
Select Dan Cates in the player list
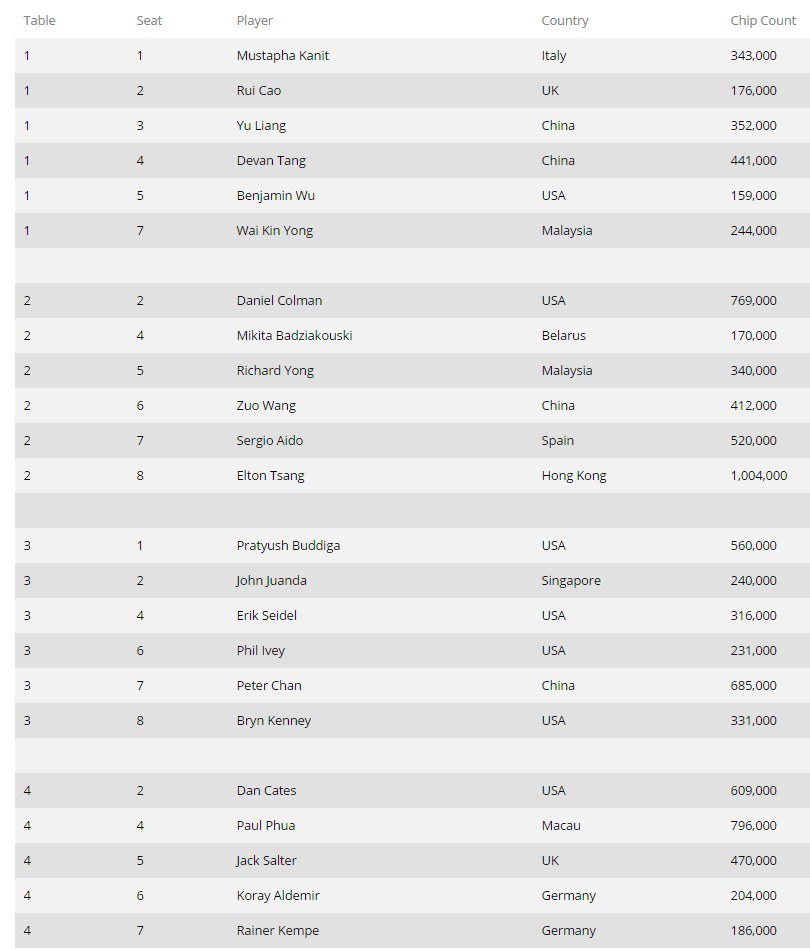click(x=266, y=790)
